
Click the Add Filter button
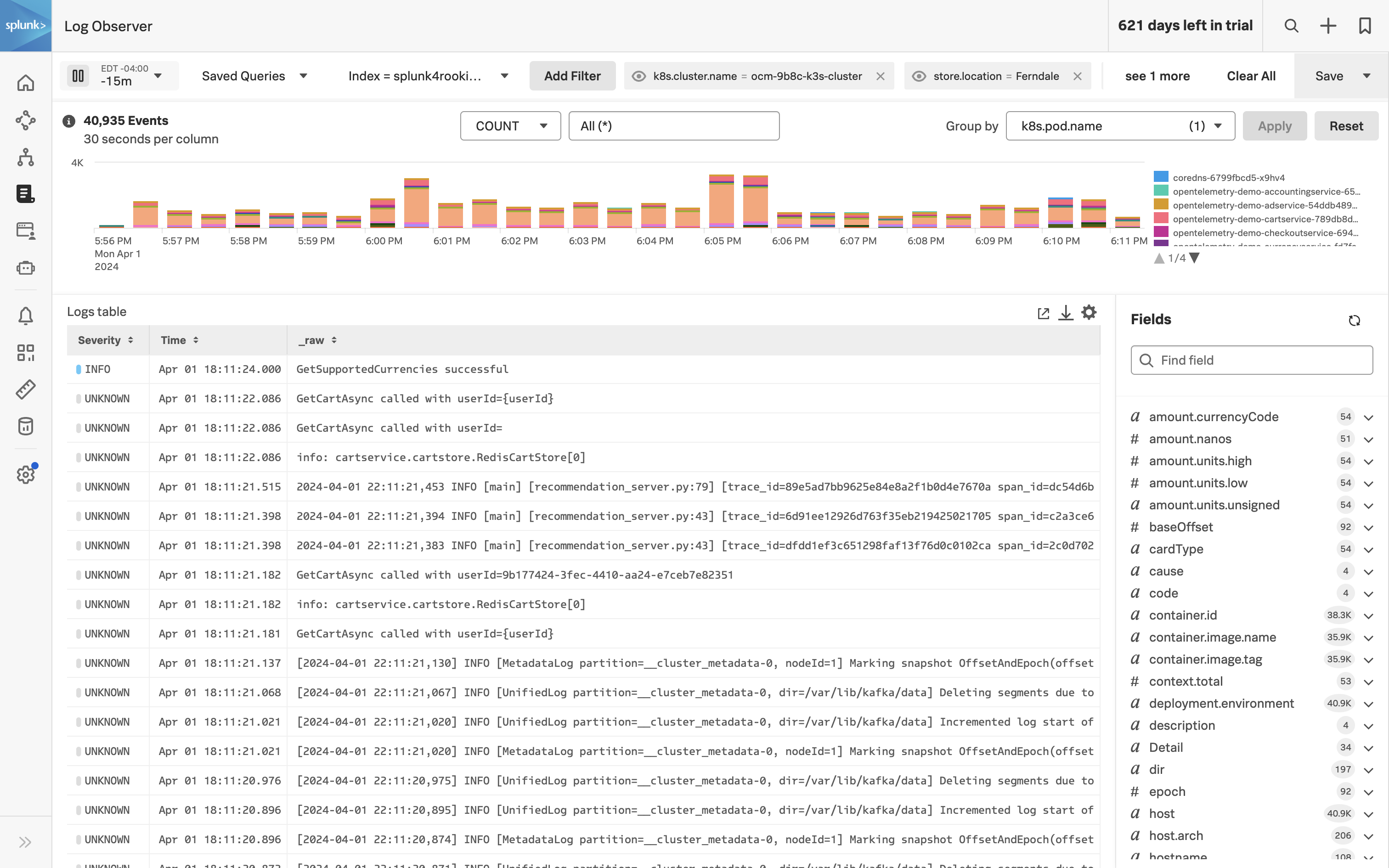(x=572, y=75)
